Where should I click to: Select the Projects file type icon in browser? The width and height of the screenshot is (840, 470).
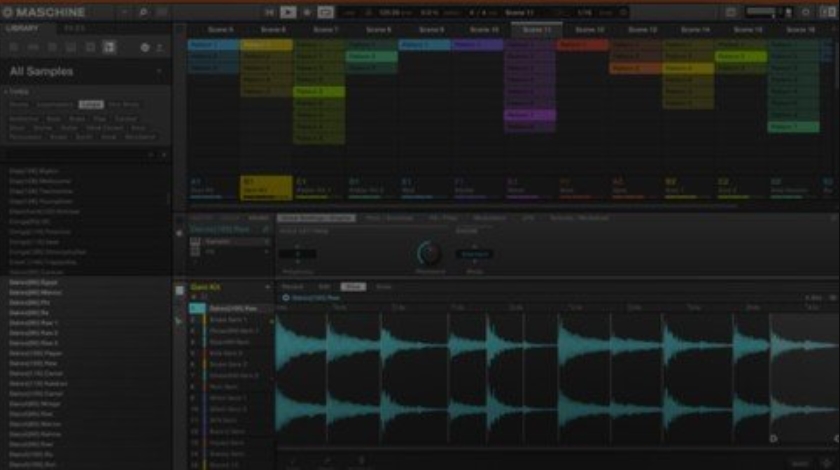[14, 48]
